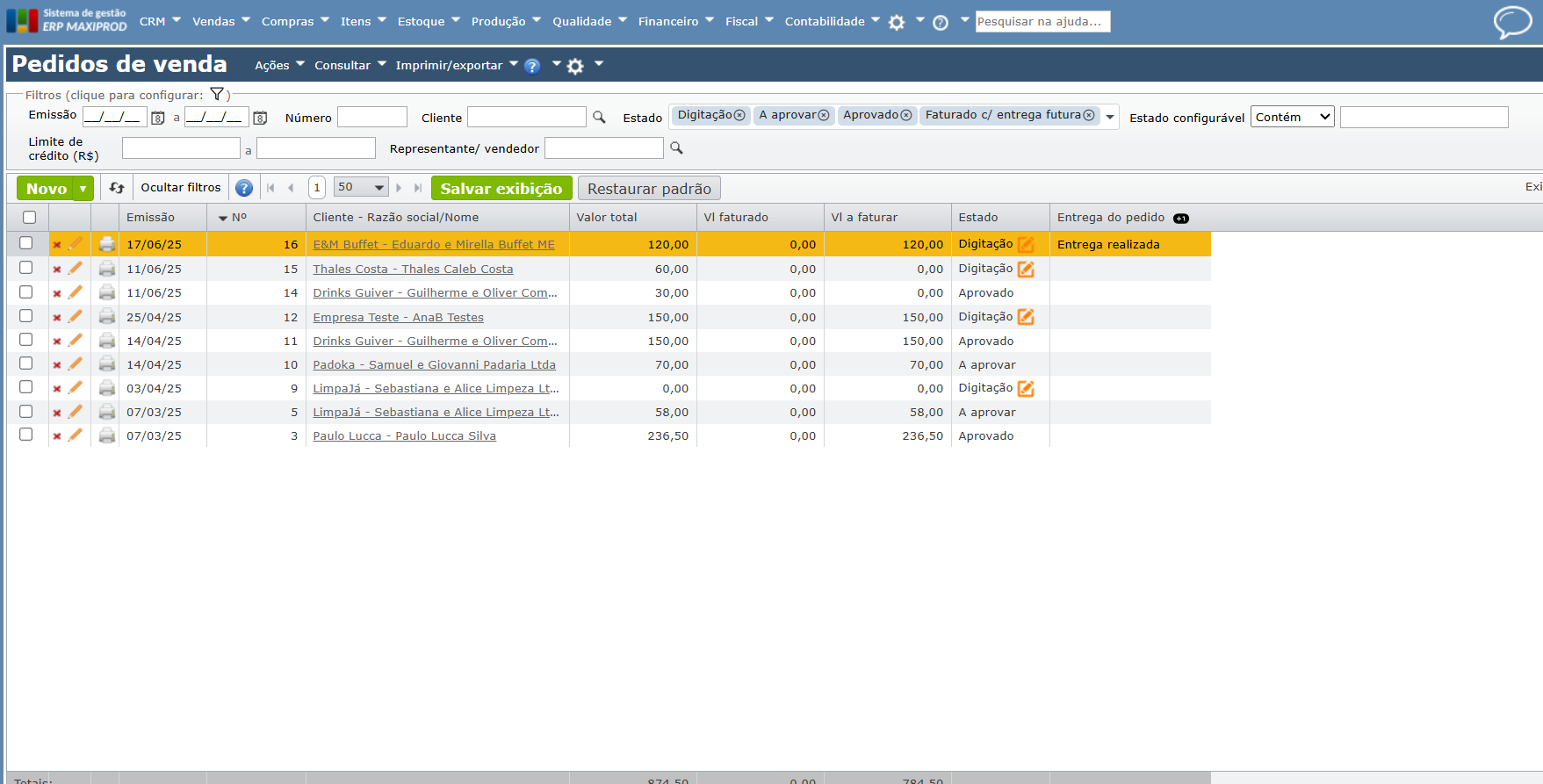Open E&M Buffet client link

434,245
